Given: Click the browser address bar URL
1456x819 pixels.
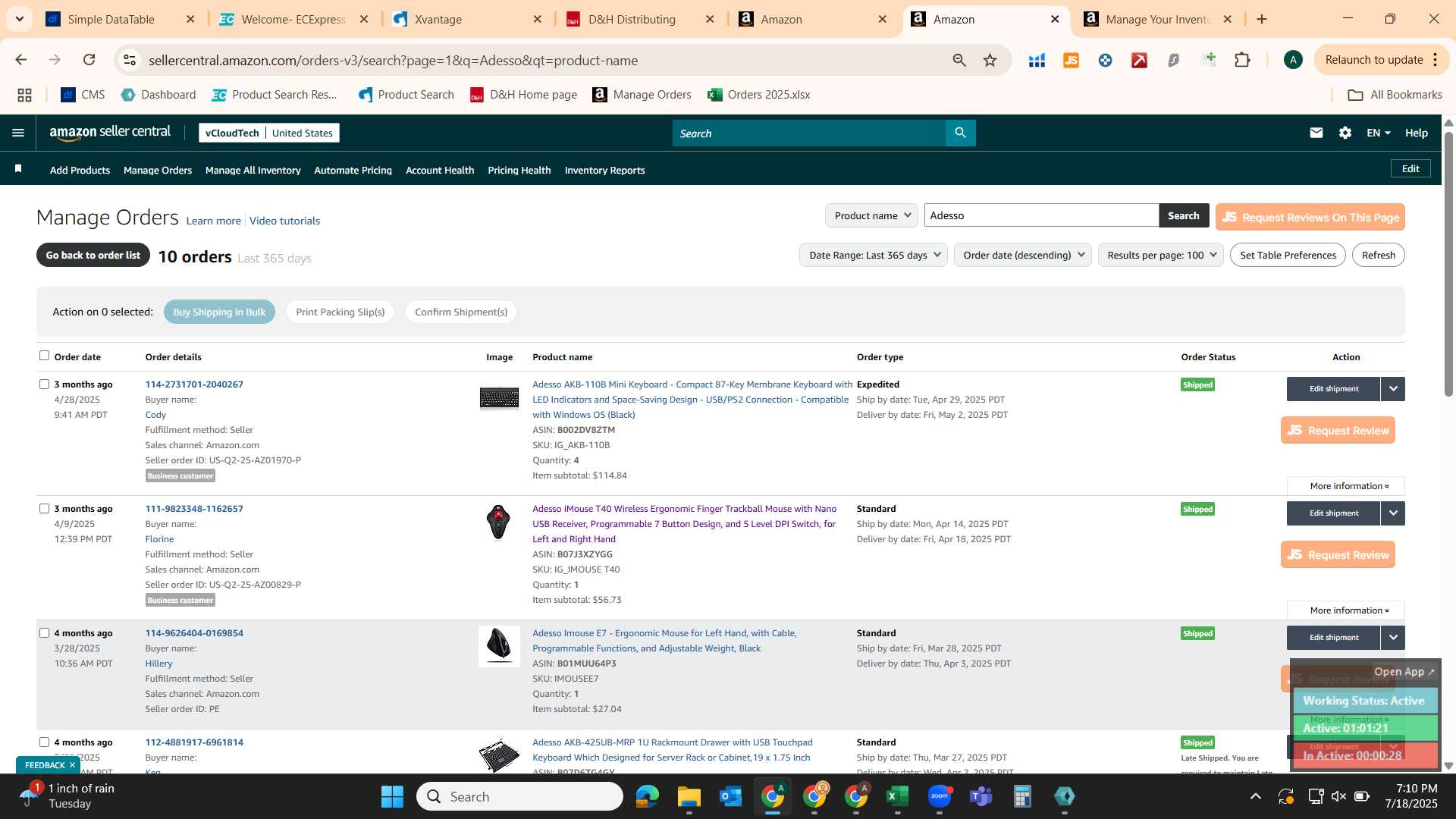Looking at the screenshot, I should coord(393,60).
